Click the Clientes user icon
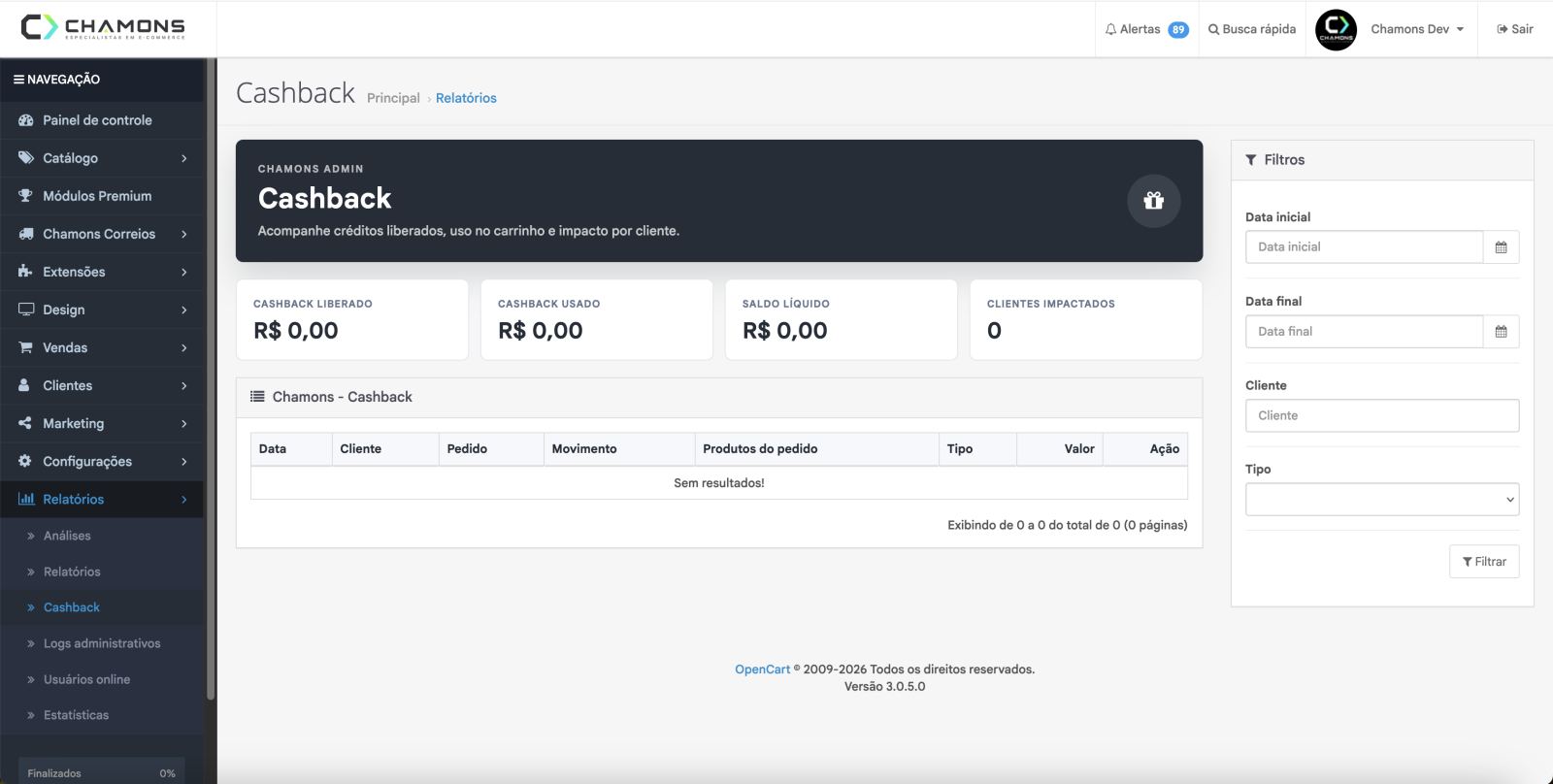 point(24,385)
